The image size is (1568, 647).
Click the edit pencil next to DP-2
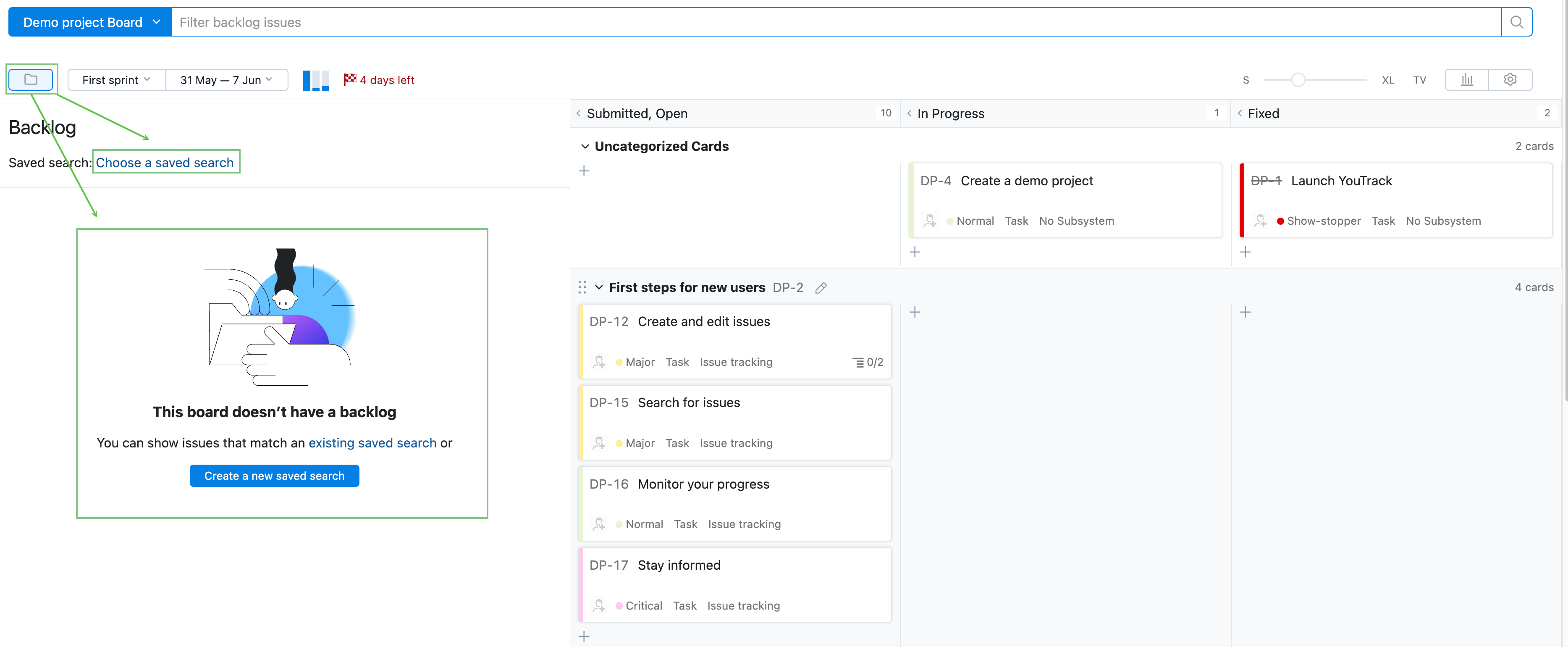click(x=821, y=287)
